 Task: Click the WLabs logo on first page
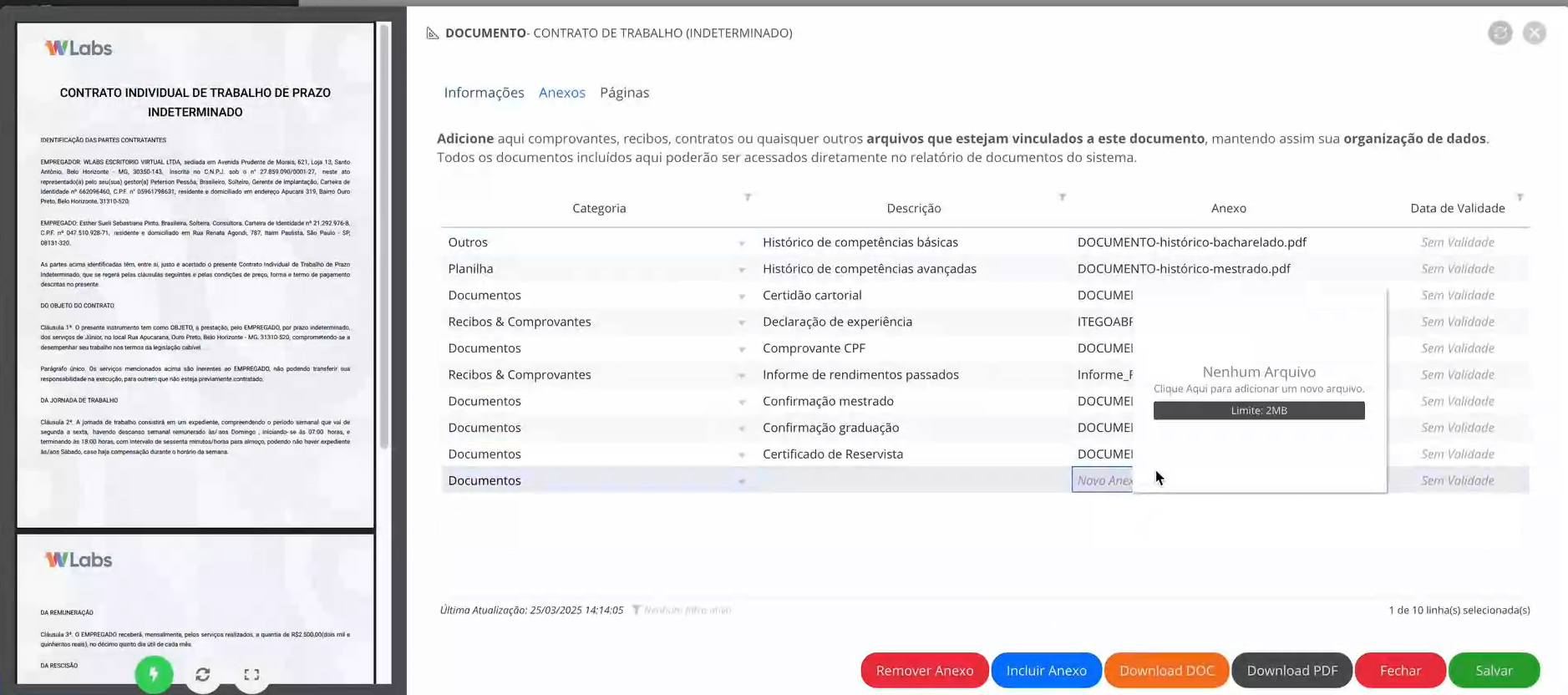[79, 48]
